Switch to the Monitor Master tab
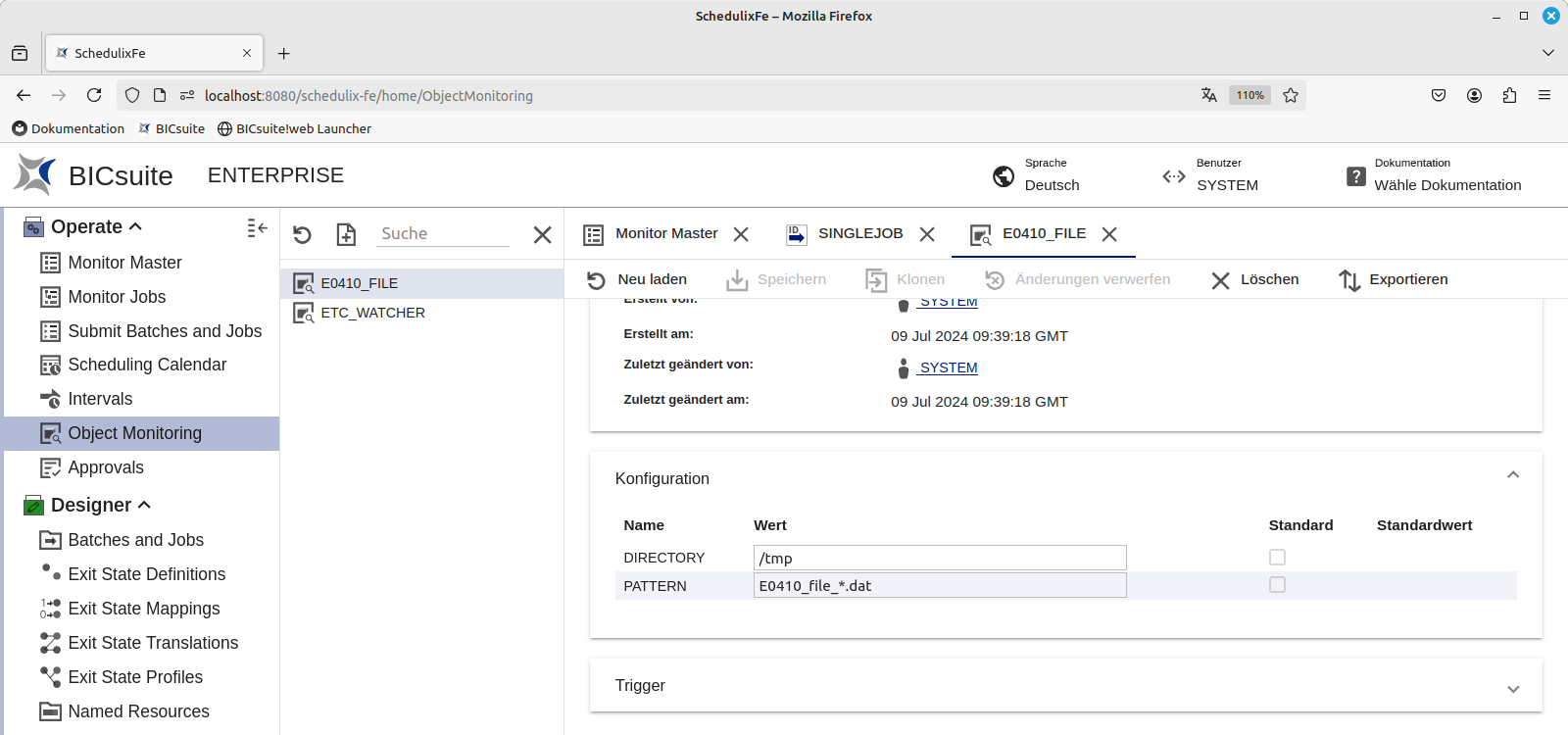The height and width of the screenshot is (735, 1568). [666, 233]
